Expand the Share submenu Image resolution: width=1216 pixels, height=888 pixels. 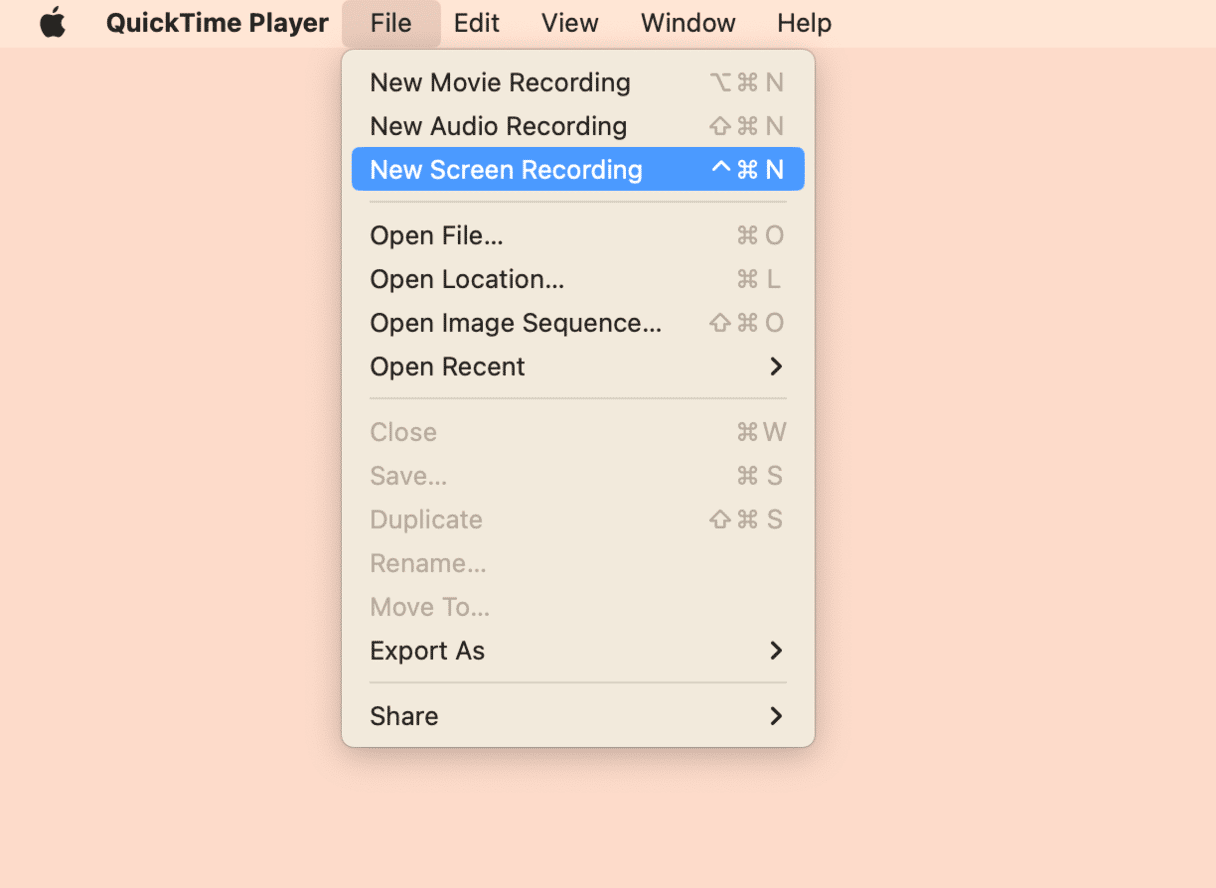pos(404,716)
